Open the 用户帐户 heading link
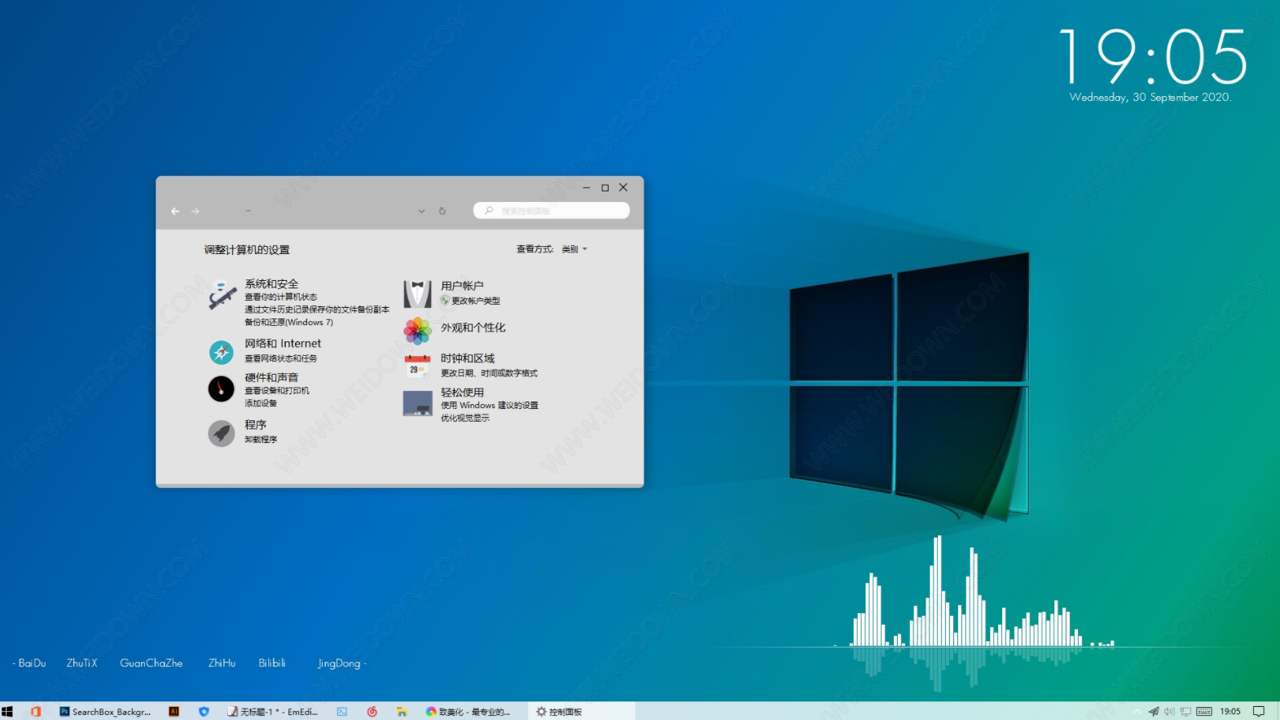This screenshot has height=720, width=1280. click(x=462, y=286)
